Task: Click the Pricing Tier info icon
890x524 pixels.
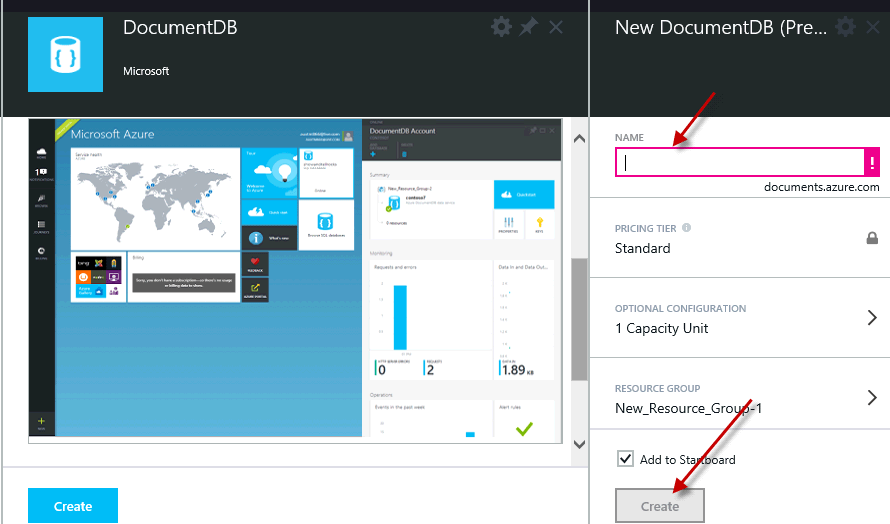Action: (686, 228)
